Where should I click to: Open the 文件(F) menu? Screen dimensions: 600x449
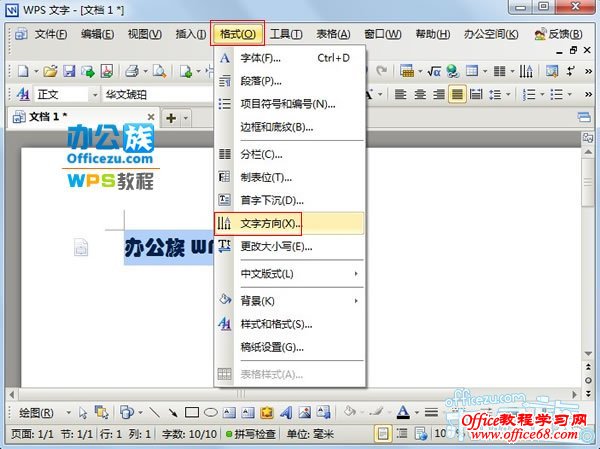coord(51,34)
